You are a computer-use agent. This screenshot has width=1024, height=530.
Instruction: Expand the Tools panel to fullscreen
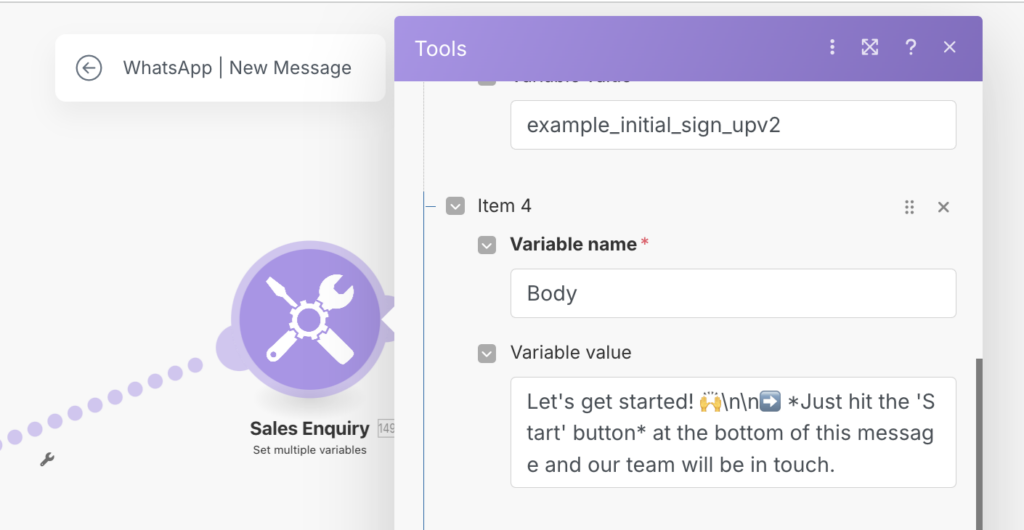[870, 47]
